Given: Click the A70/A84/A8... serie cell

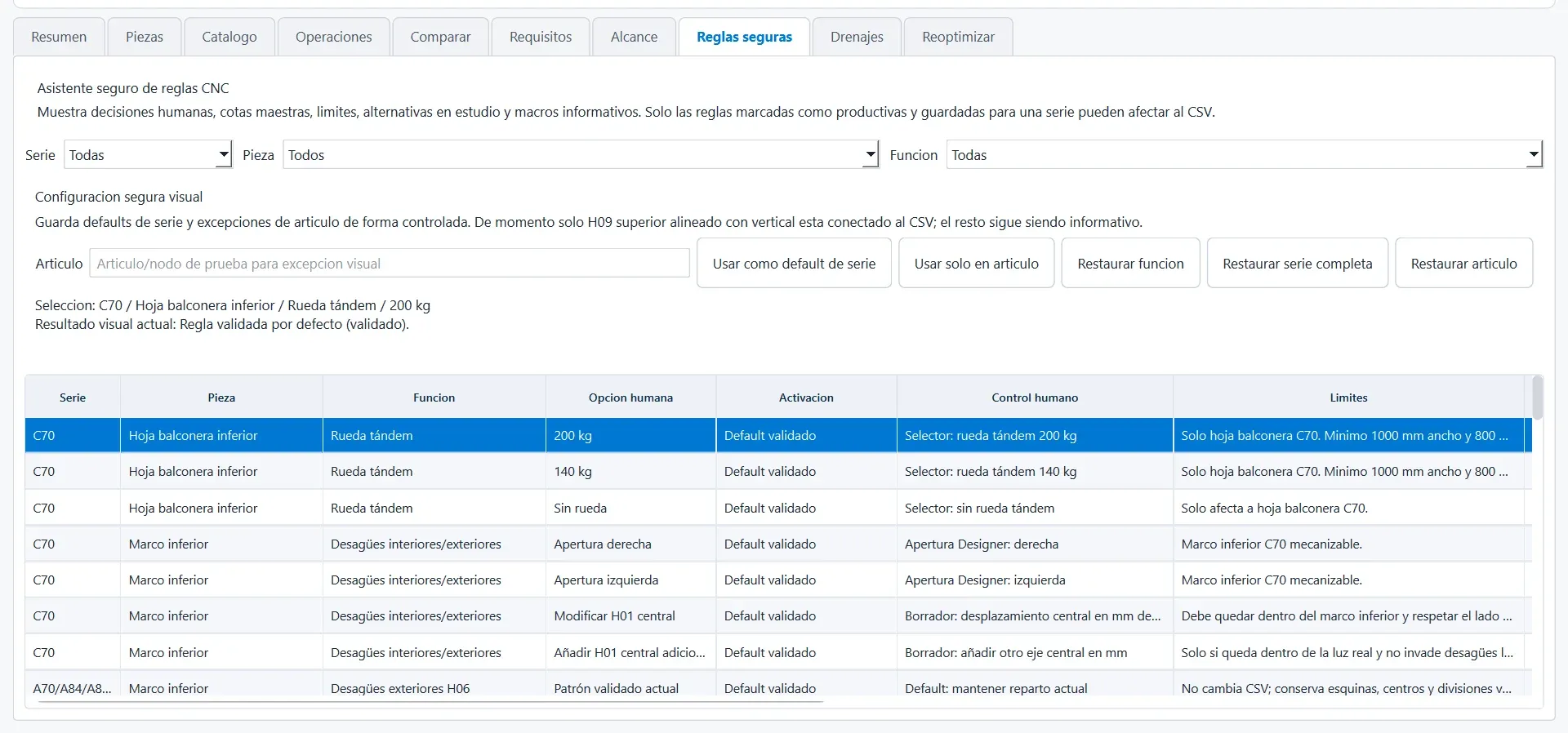Looking at the screenshot, I should click(x=73, y=687).
